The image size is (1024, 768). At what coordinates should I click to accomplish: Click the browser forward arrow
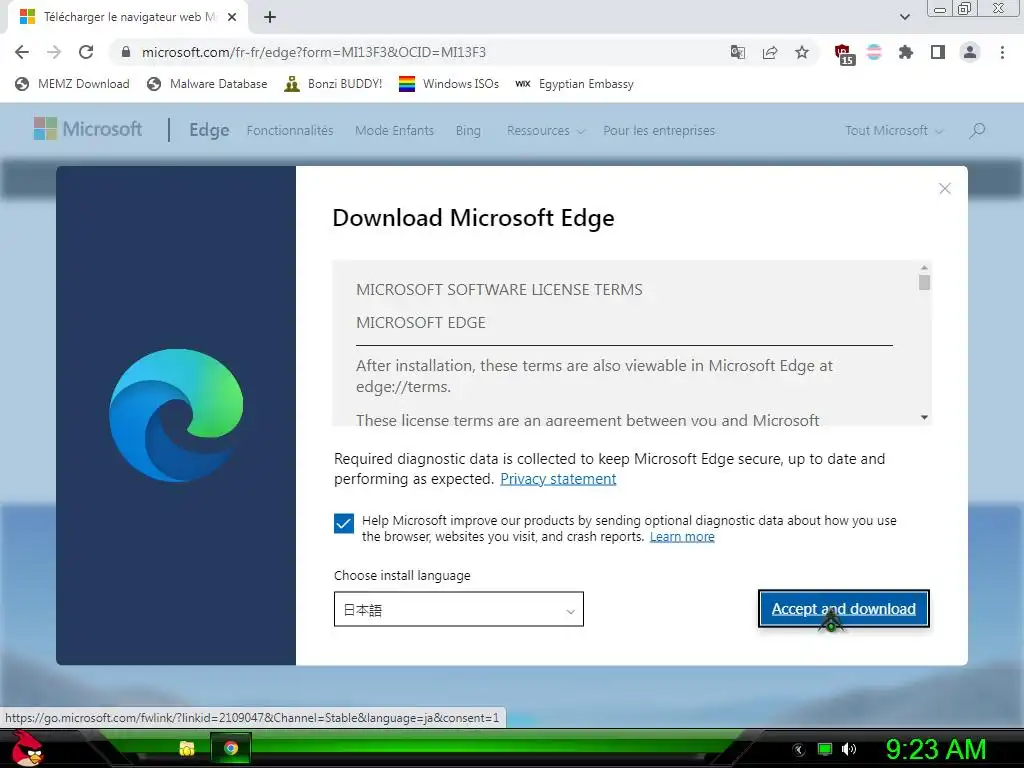54,52
